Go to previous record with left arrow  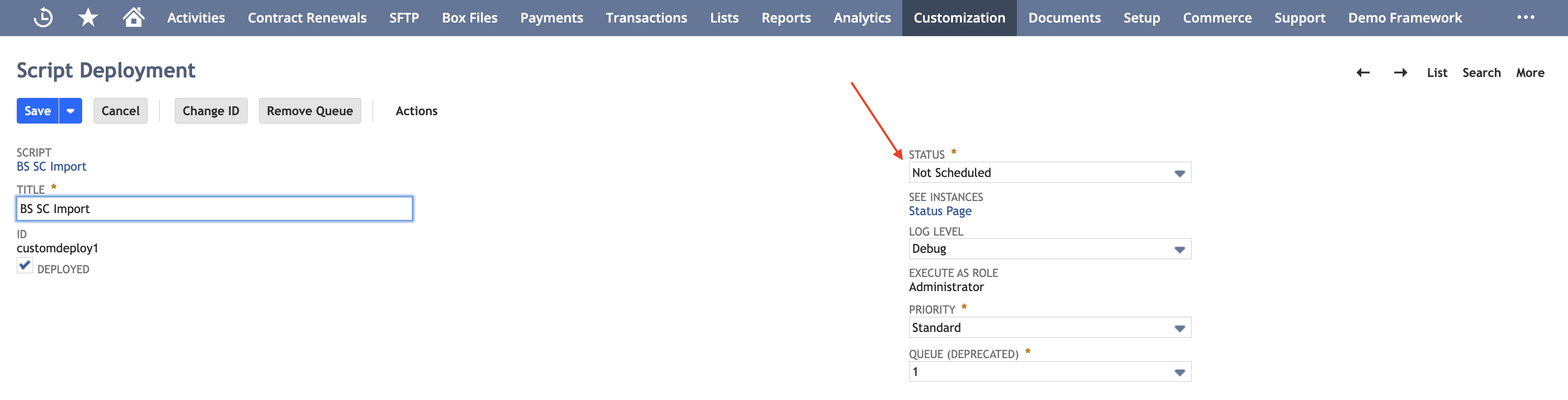[x=1363, y=73]
